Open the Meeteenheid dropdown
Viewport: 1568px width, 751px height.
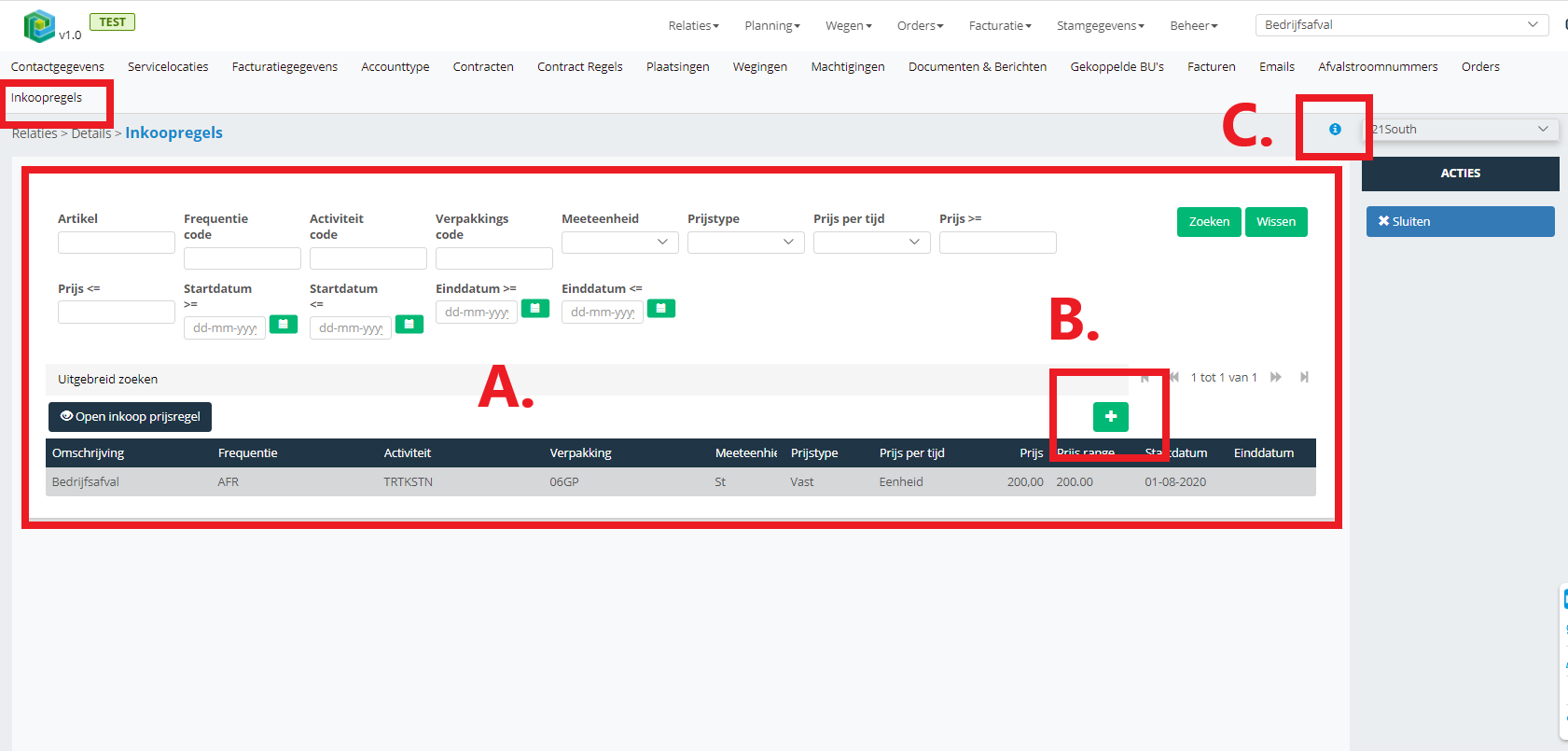pos(619,242)
